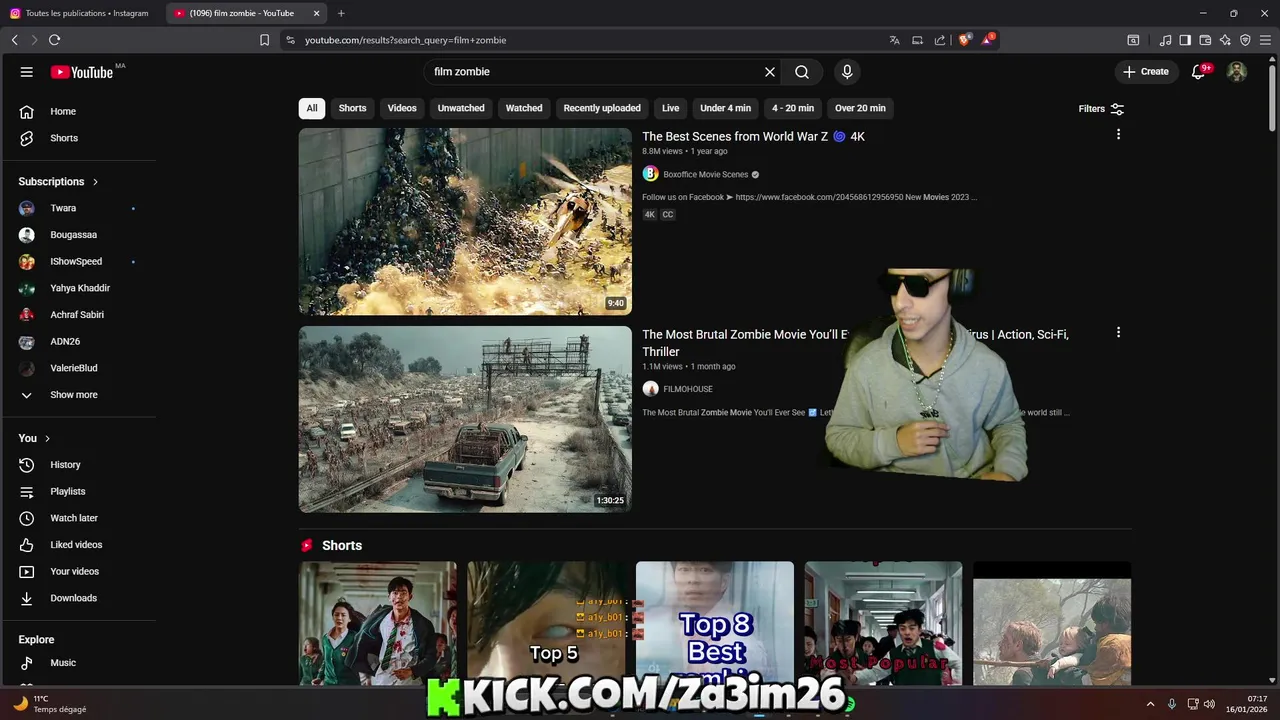1280x720 pixels.
Task: Play the Most Brutal Zombie Movie thumbnail
Action: coord(465,419)
